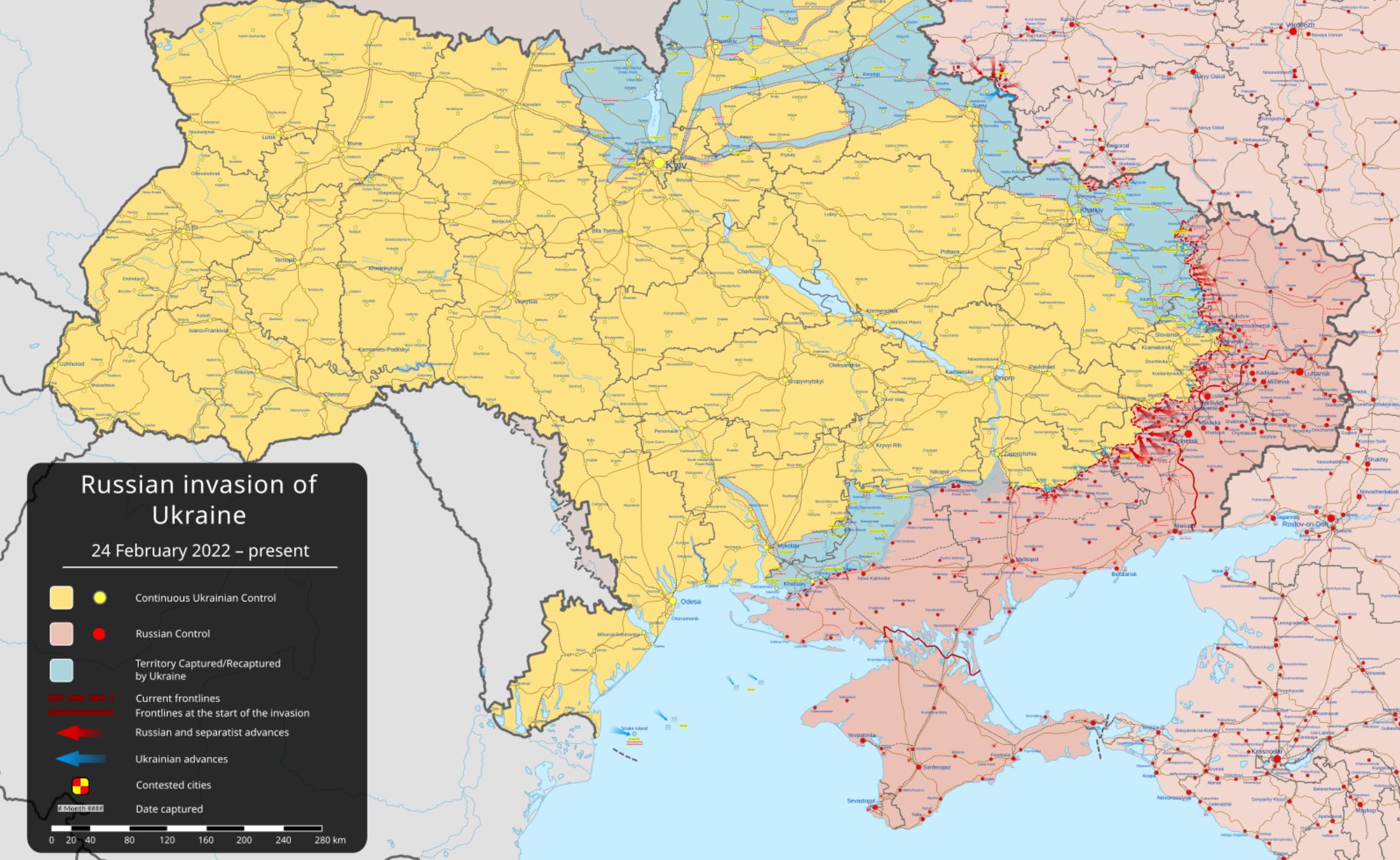Click the yellow Ukrainian-control city dot in legend
Image resolution: width=1400 pixels, height=860 pixels.
click(99, 598)
